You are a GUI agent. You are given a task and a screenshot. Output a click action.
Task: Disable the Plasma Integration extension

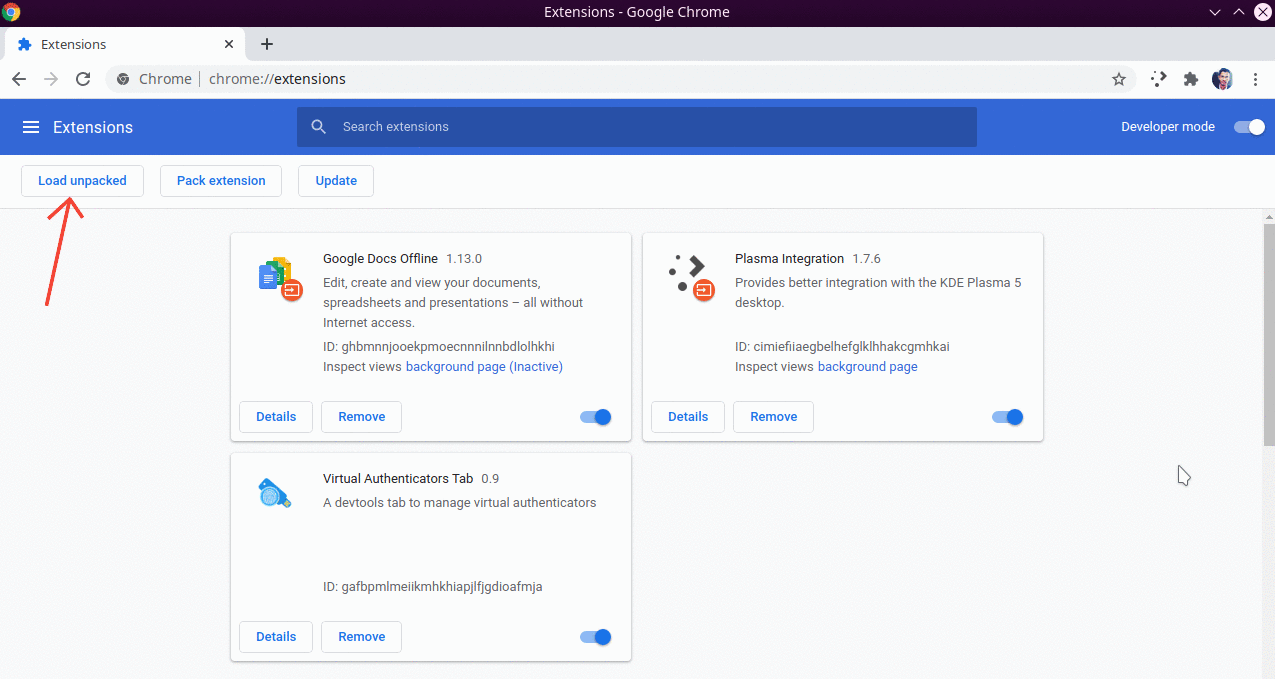1008,417
